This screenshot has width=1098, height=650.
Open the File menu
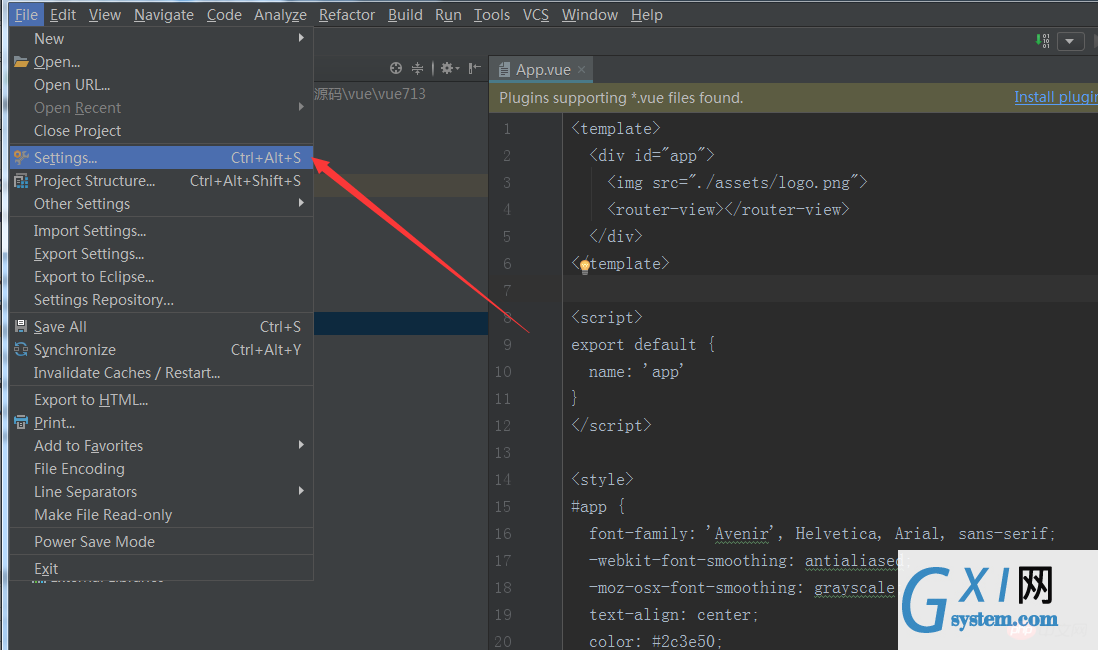click(27, 15)
